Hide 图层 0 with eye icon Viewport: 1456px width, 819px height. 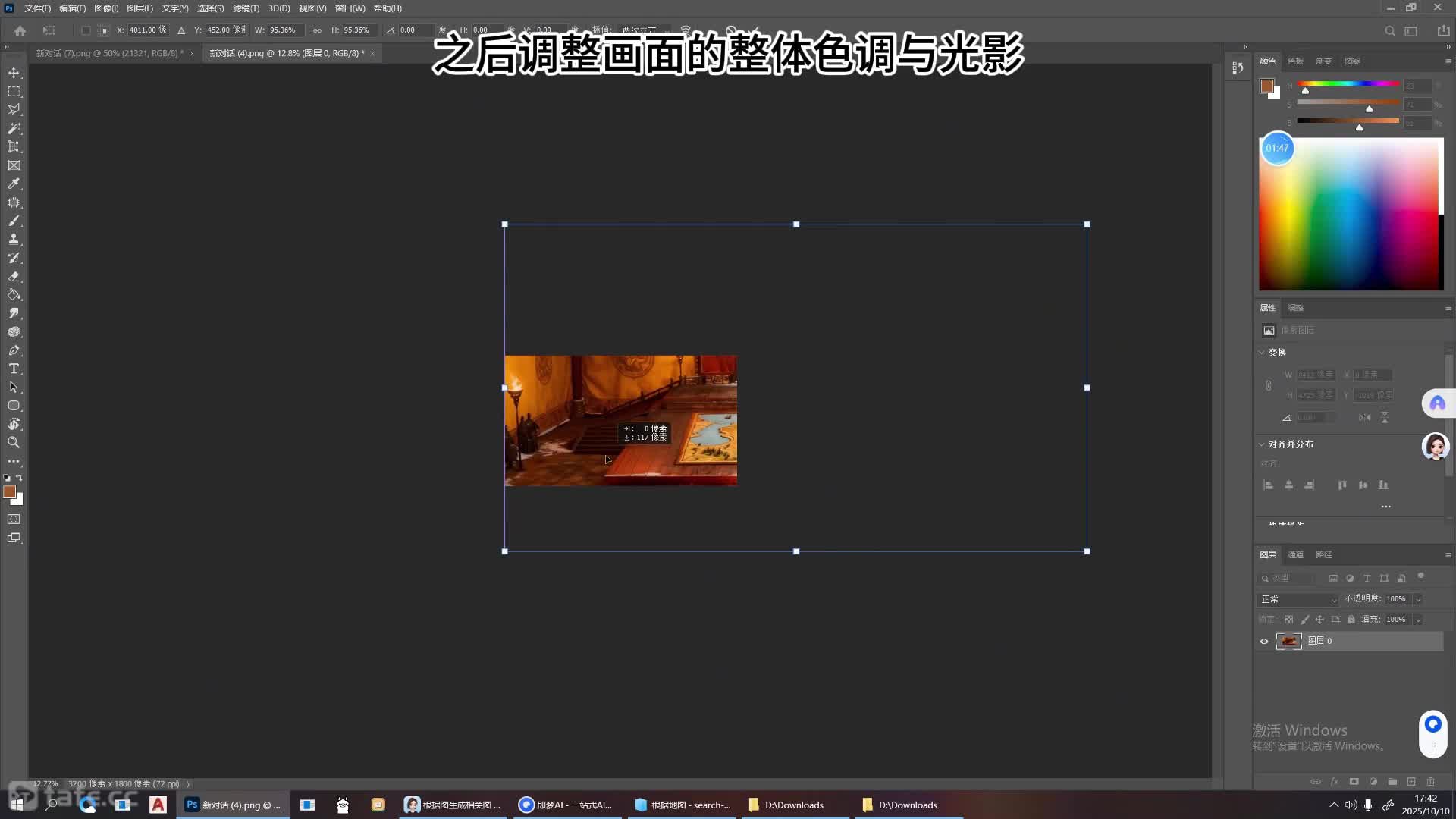[x=1264, y=642]
